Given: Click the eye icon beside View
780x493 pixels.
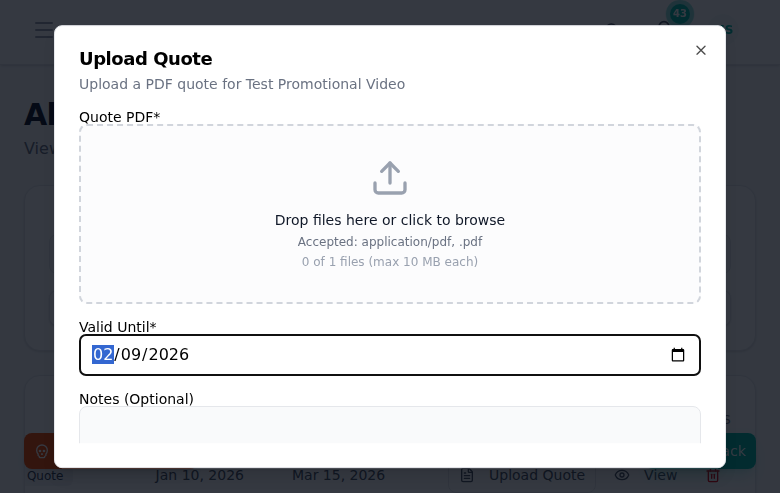Looking at the screenshot, I should (x=622, y=475).
